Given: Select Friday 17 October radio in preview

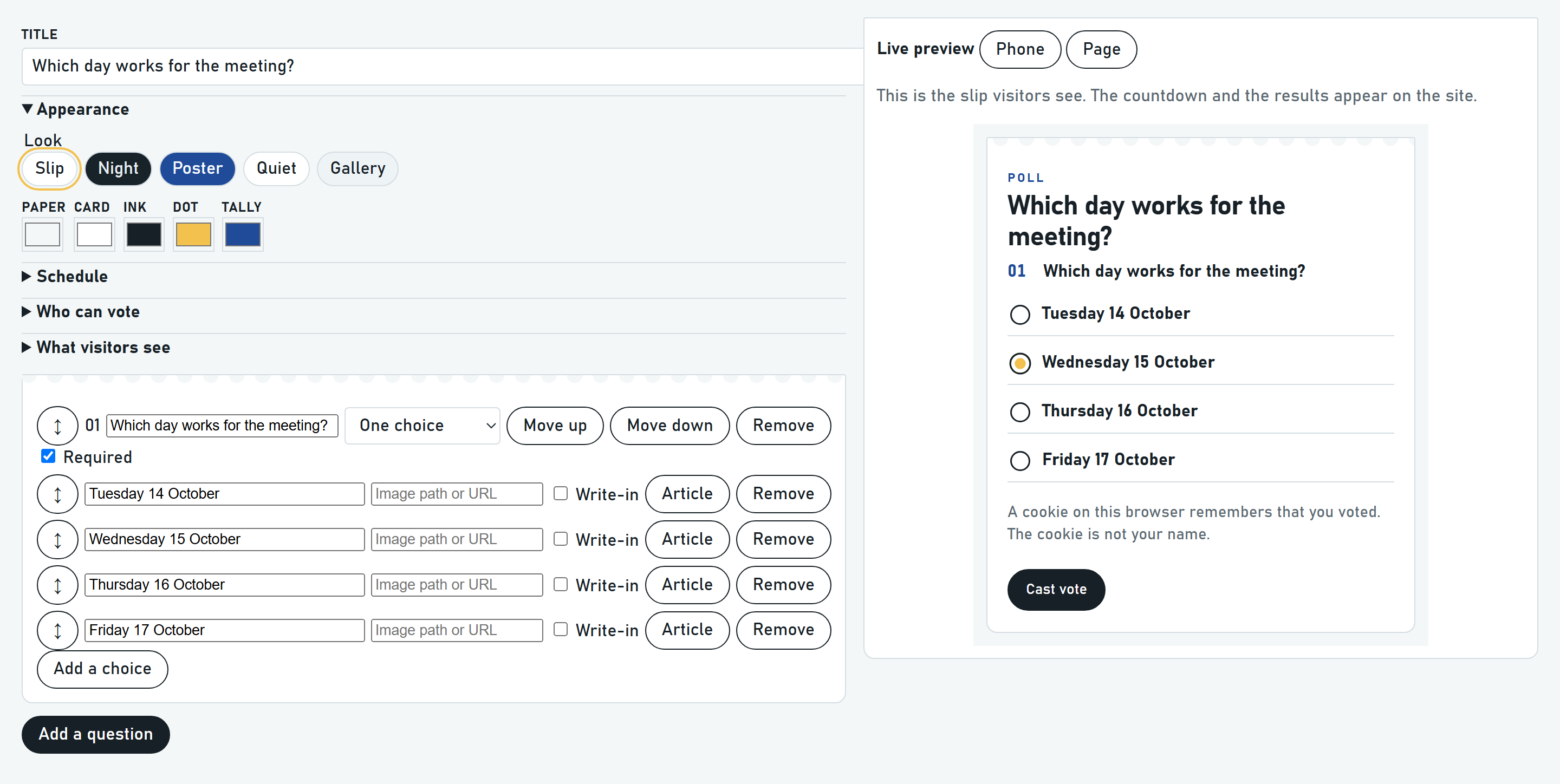Looking at the screenshot, I should tap(1020, 461).
